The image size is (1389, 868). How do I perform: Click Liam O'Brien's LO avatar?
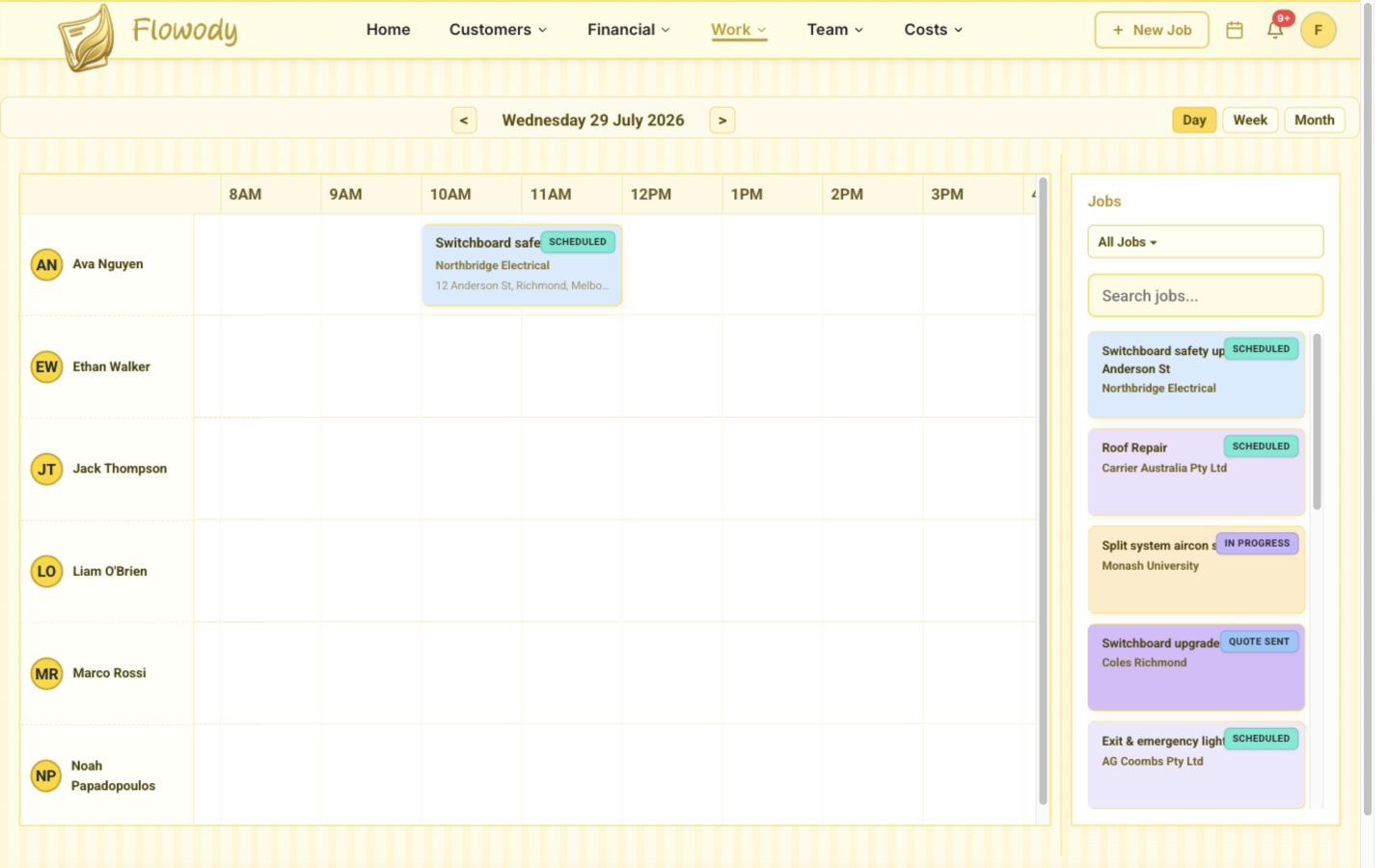pos(46,571)
